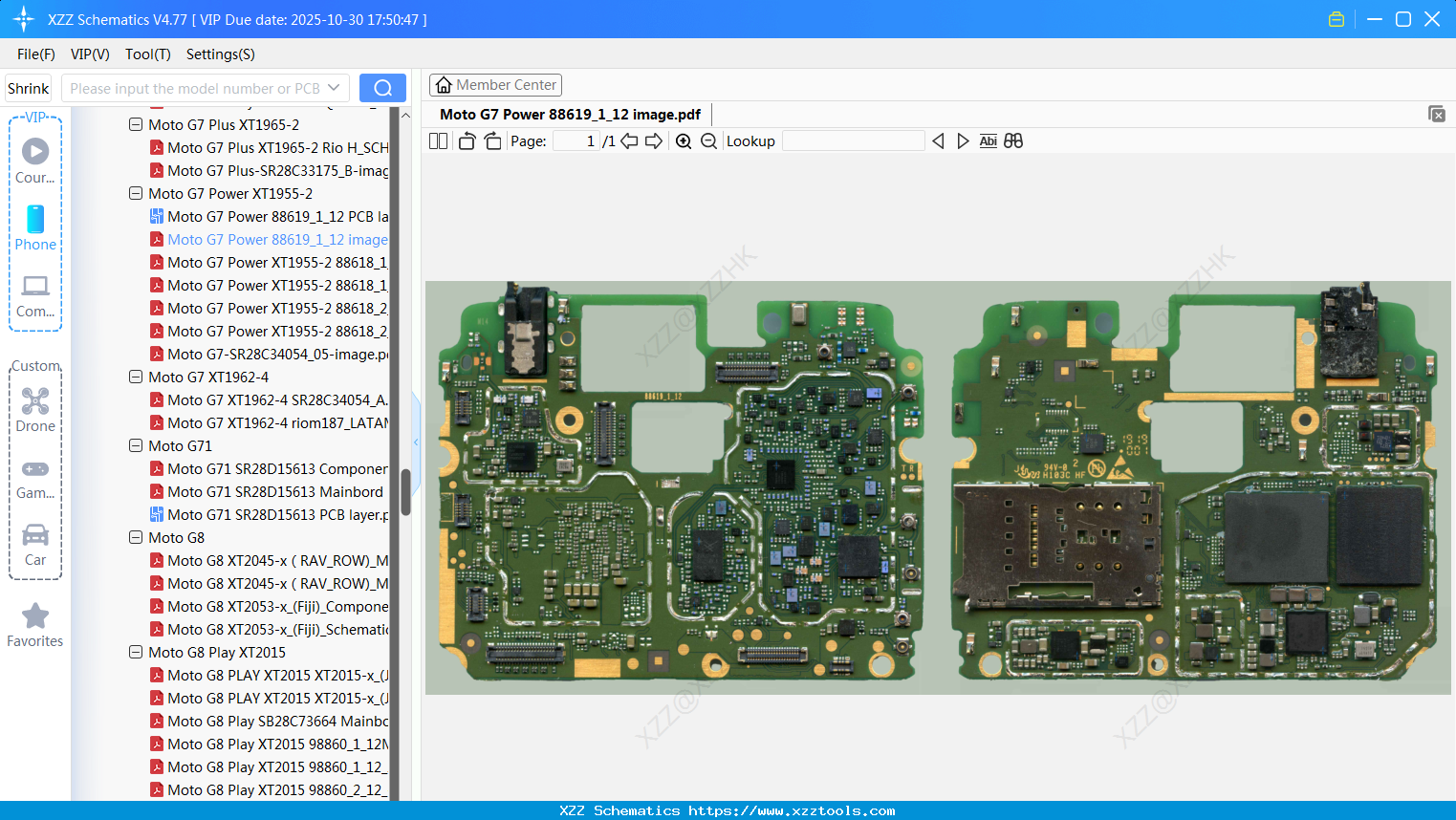Select the Car category icon

pyautogui.click(x=35, y=544)
